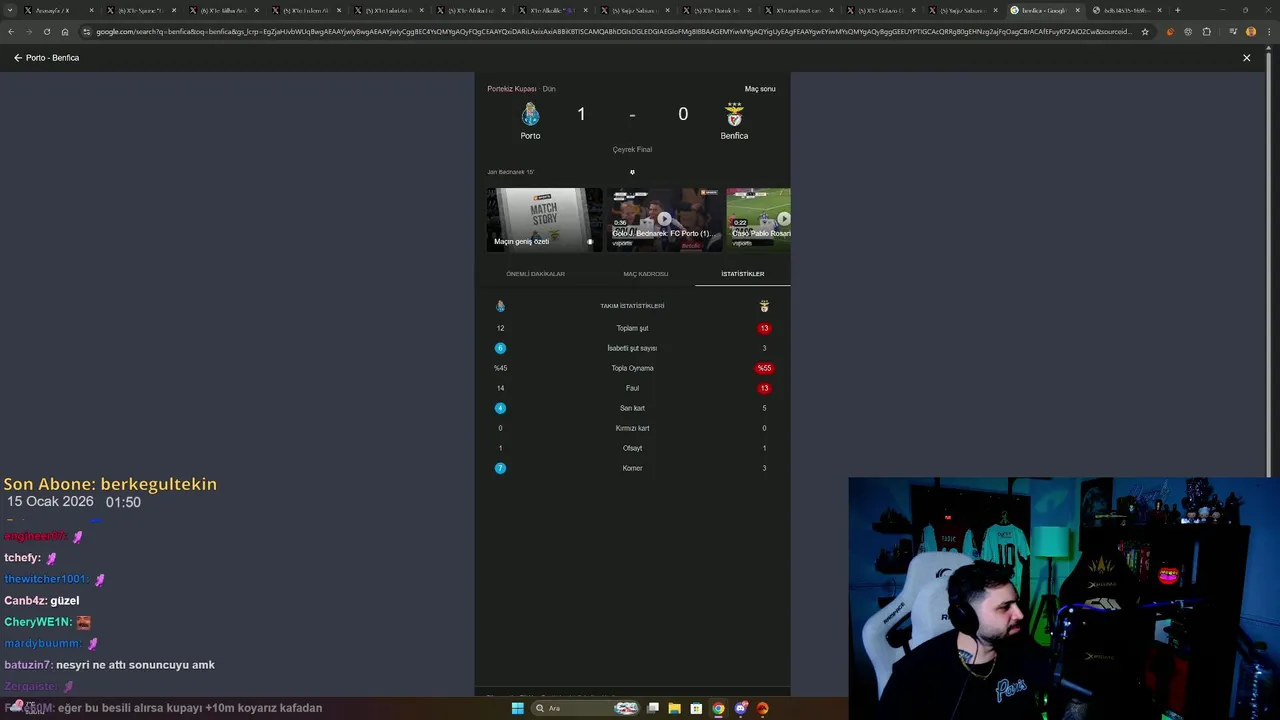Click the Jan Bednarek 15' goal entry
The width and height of the screenshot is (1280, 720).
[510, 172]
